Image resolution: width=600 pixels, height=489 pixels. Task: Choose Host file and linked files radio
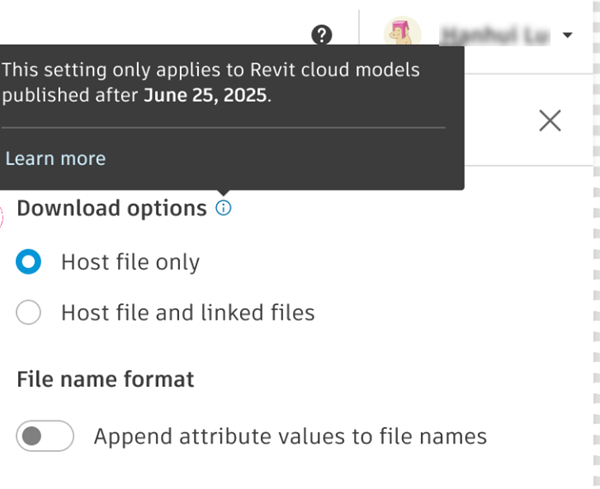pos(29,313)
